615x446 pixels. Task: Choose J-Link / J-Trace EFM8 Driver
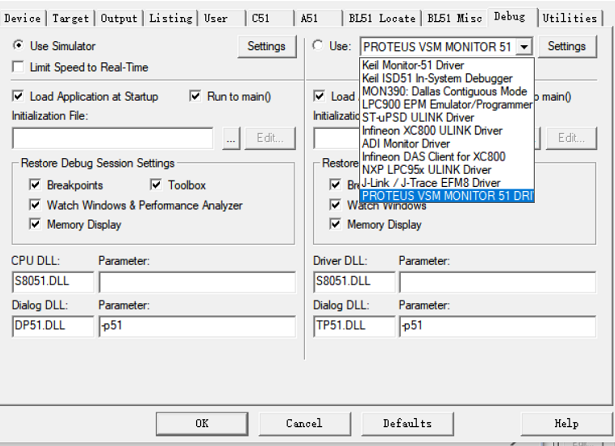click(447, 182)
